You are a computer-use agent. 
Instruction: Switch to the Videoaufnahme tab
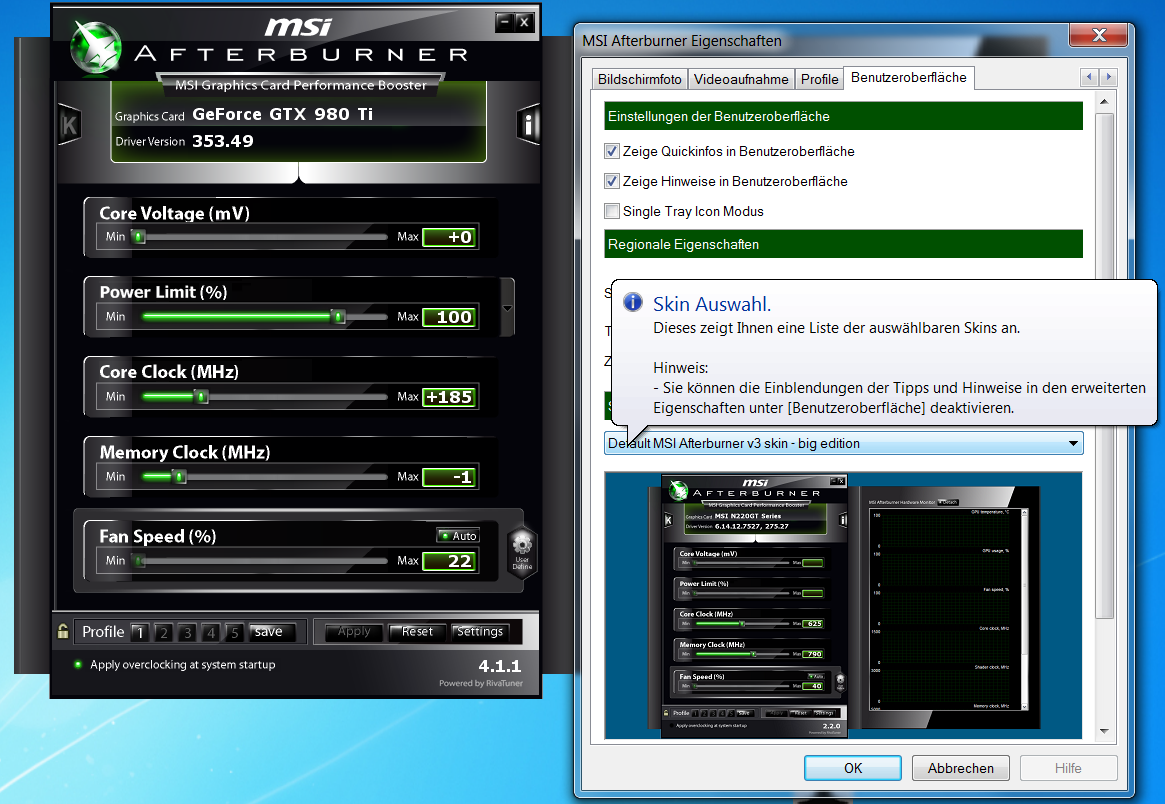(741, 80)
